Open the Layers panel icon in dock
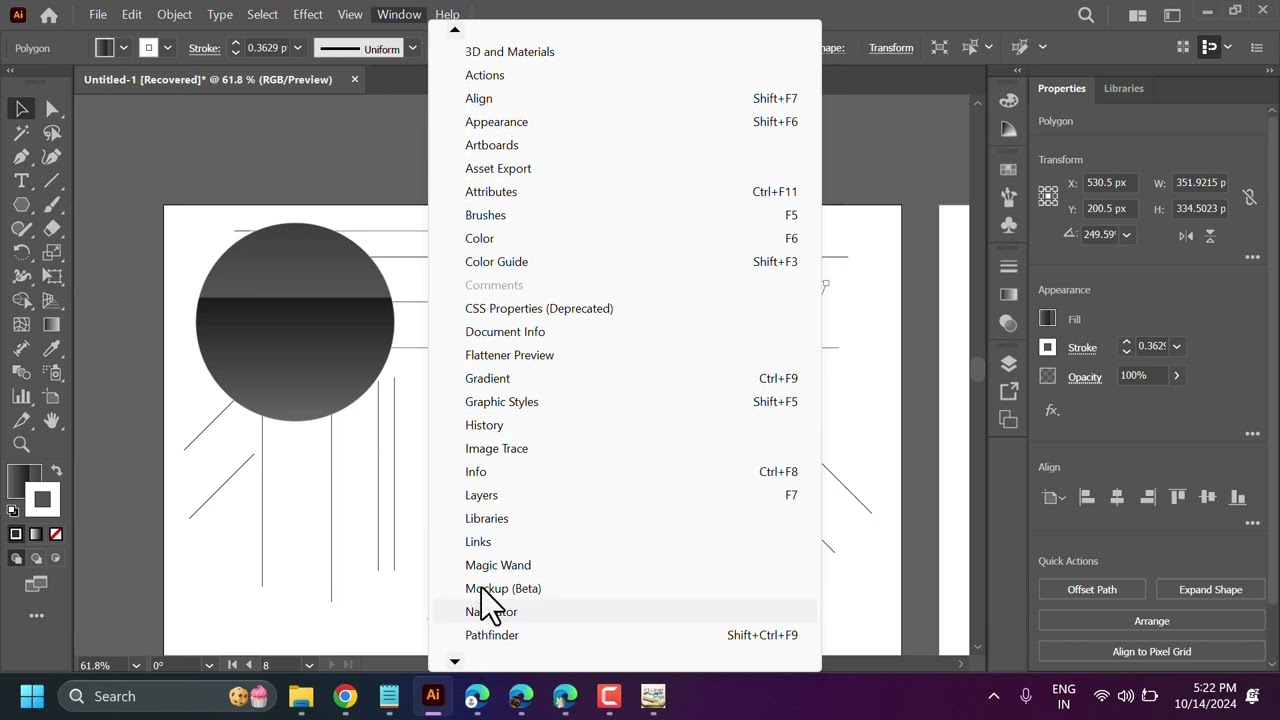This screenshot has width=1280, height=720. click(x=1008, y=363)
